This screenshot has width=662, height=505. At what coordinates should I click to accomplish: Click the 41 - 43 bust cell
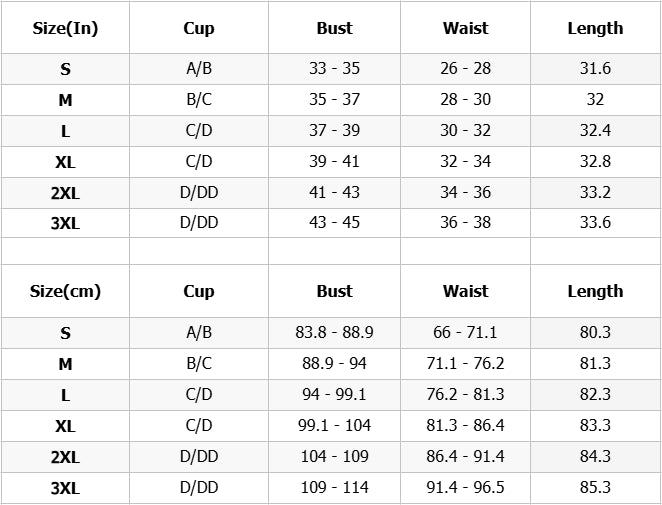[x=334, y=192]
